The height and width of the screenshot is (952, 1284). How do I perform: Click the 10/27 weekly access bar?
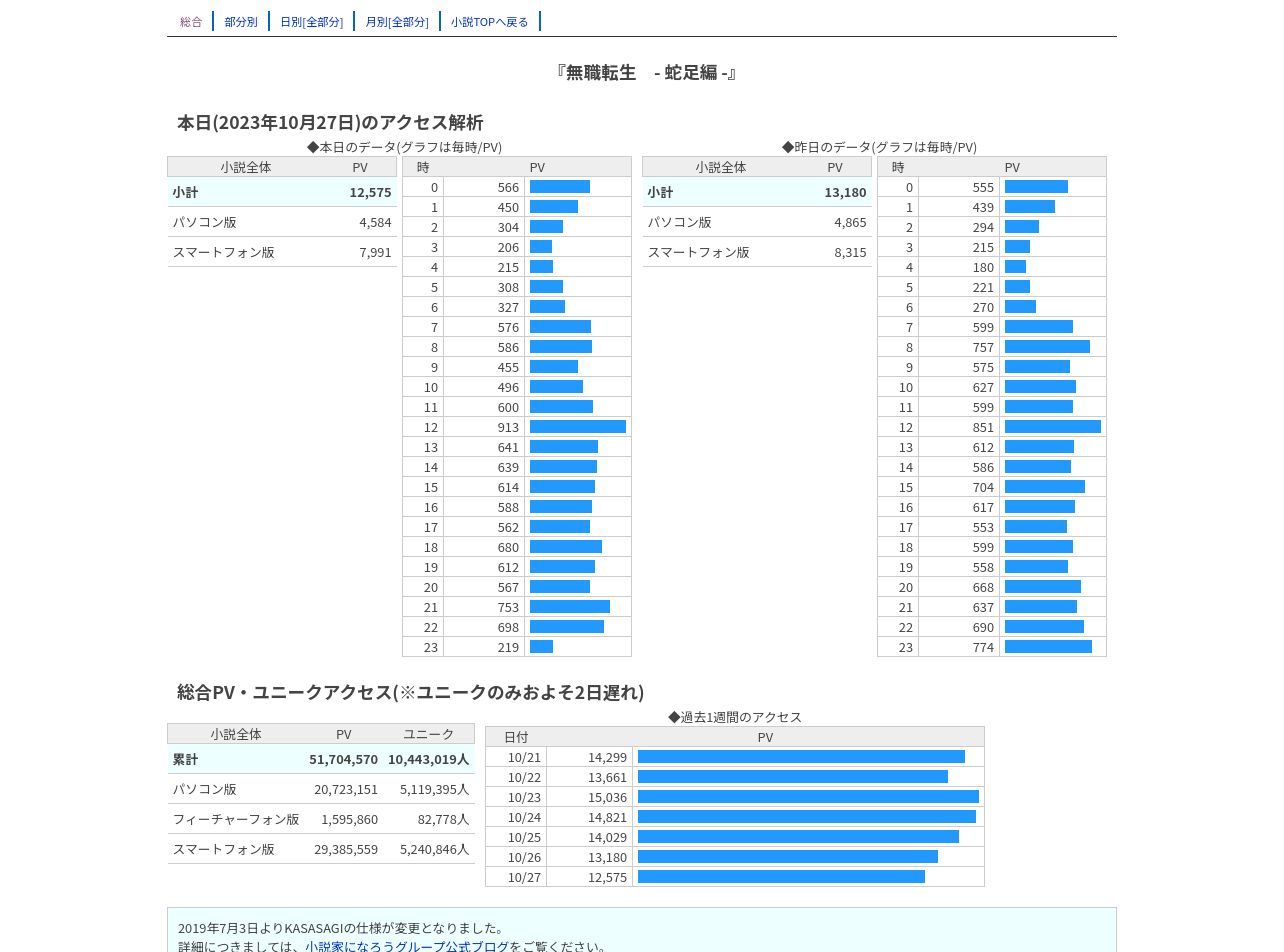pos(781,877)
